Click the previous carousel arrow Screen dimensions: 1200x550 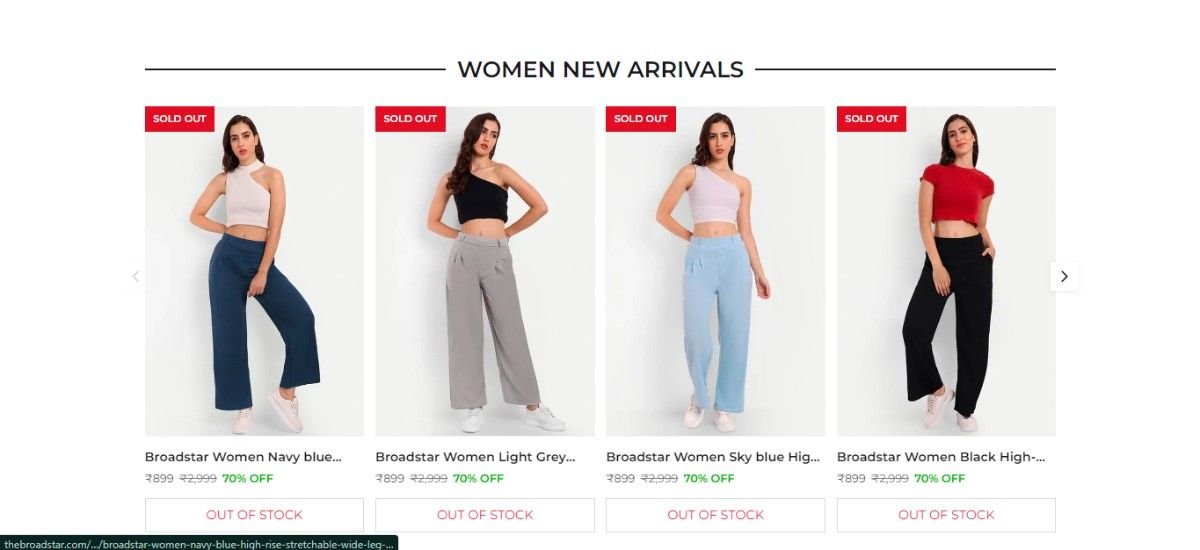pyautogui.click(x=136, y=276)
